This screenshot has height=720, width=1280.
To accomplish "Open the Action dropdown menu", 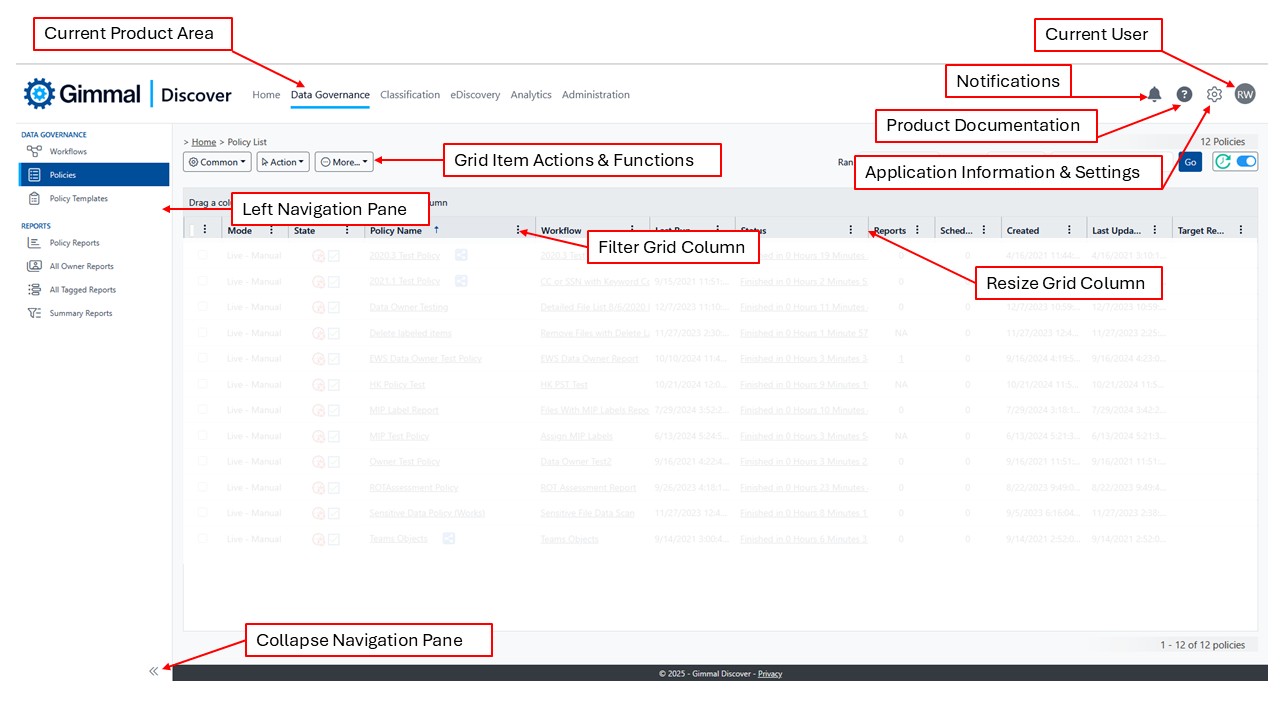I will (x=283, y=162).
